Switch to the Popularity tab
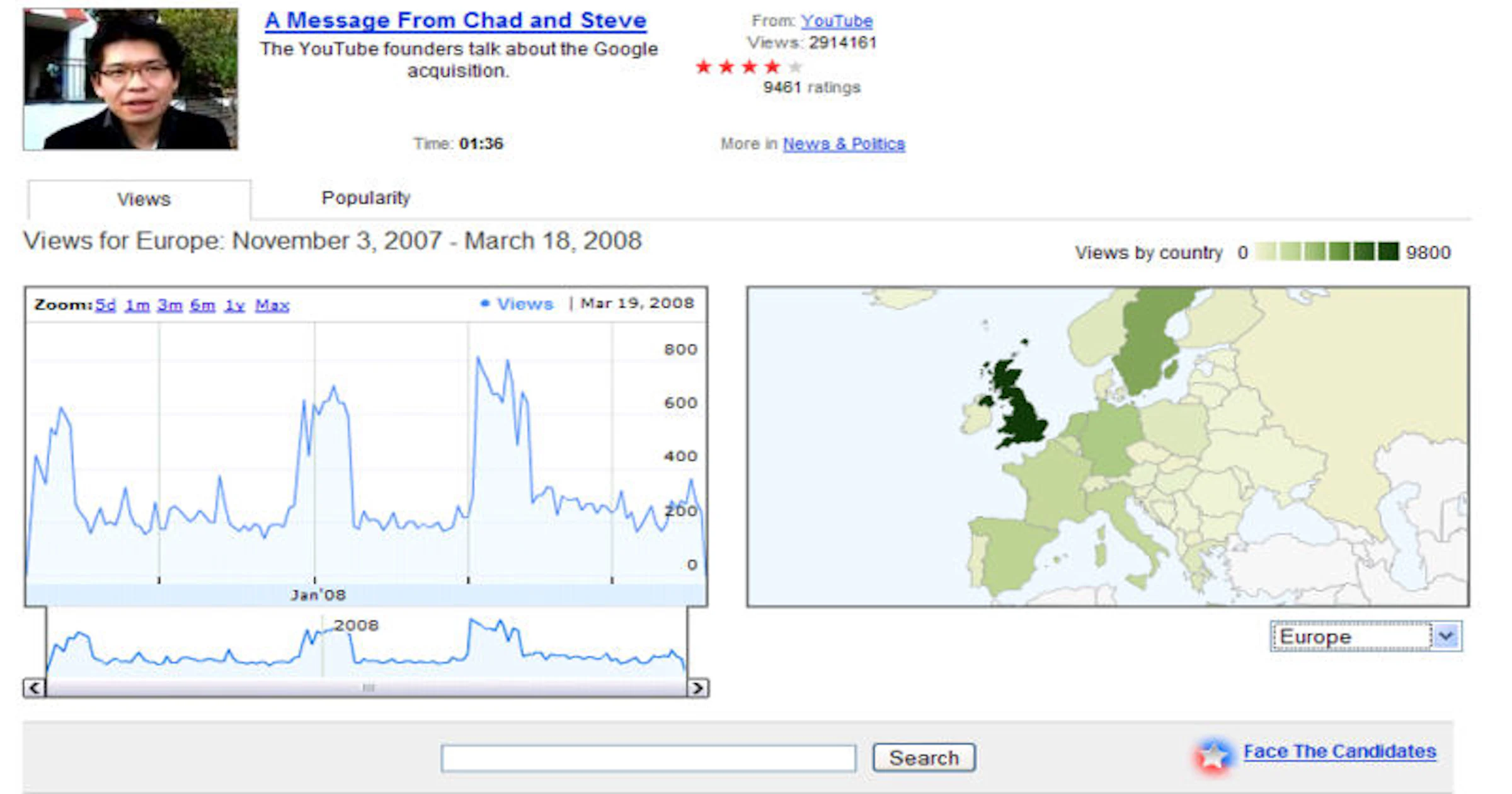 pos(365,198)
